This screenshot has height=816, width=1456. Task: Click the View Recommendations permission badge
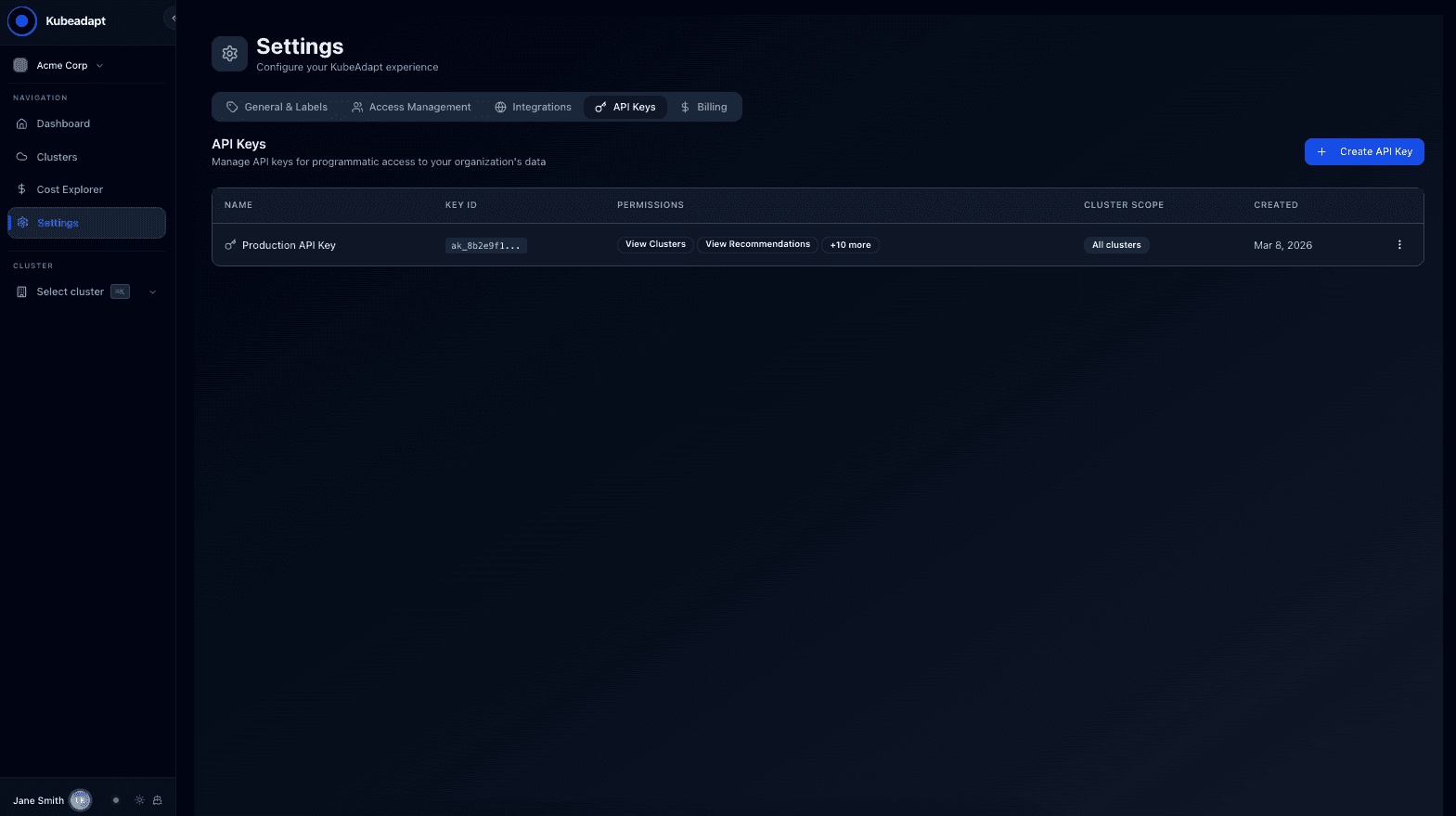coord(757,245)
